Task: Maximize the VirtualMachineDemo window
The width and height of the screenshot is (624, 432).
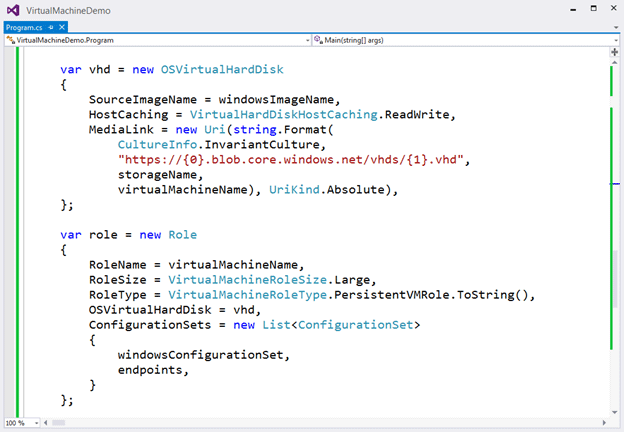Action: (x=593, y=8)
